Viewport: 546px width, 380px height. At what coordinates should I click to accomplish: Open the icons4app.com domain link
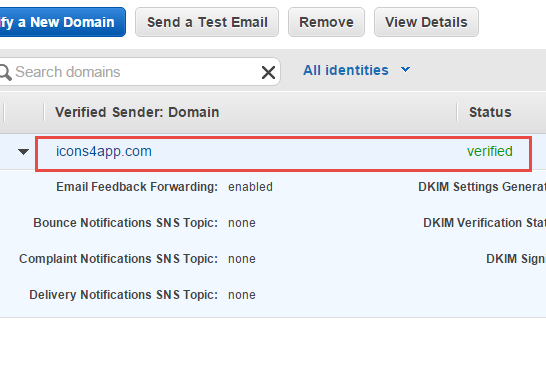(104, 151)
